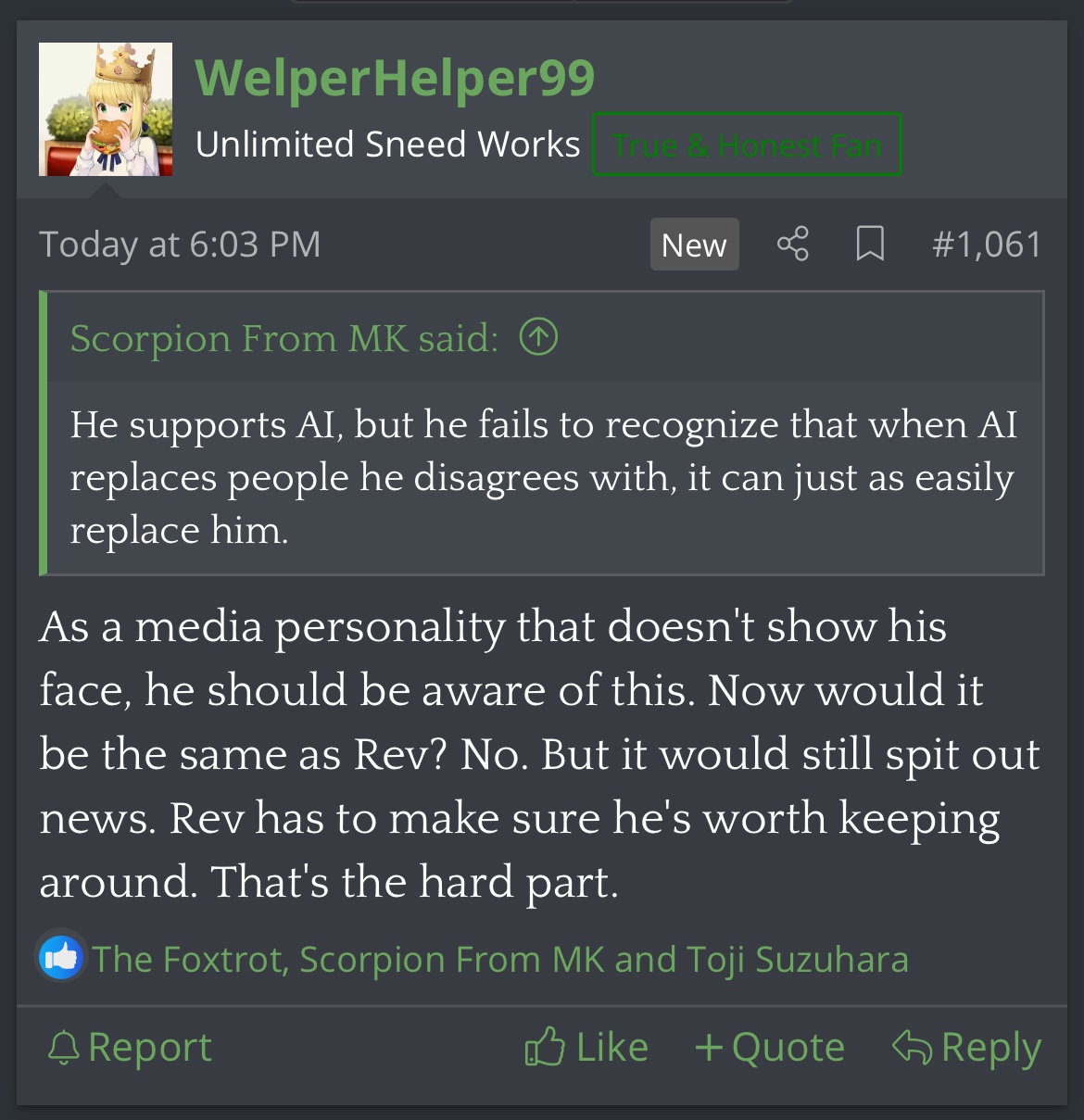Expand the quoted text block
This screenshot has width=1084, height=1120.
(x=545, y=477)
